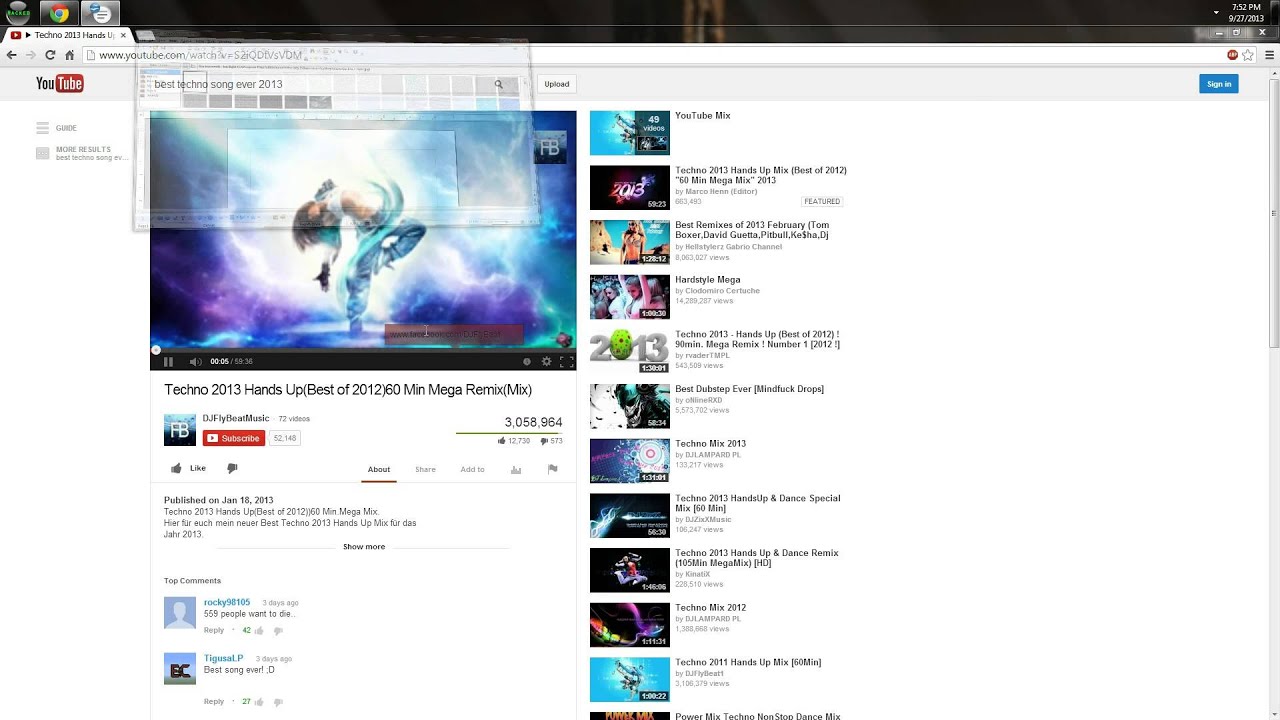Screen dimensions: 1280x720
Task: Click the browser Forward arrow
Action: (31, 56)
